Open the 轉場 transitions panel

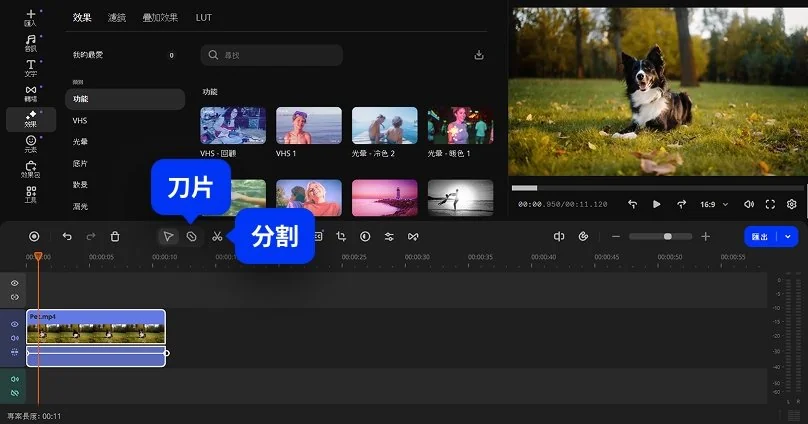click(x=30, y=94)
